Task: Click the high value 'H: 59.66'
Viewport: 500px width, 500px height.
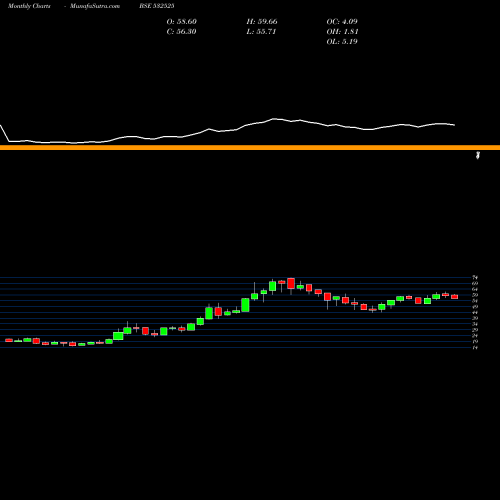Action: pyautogui.click(x=262, y=22)
